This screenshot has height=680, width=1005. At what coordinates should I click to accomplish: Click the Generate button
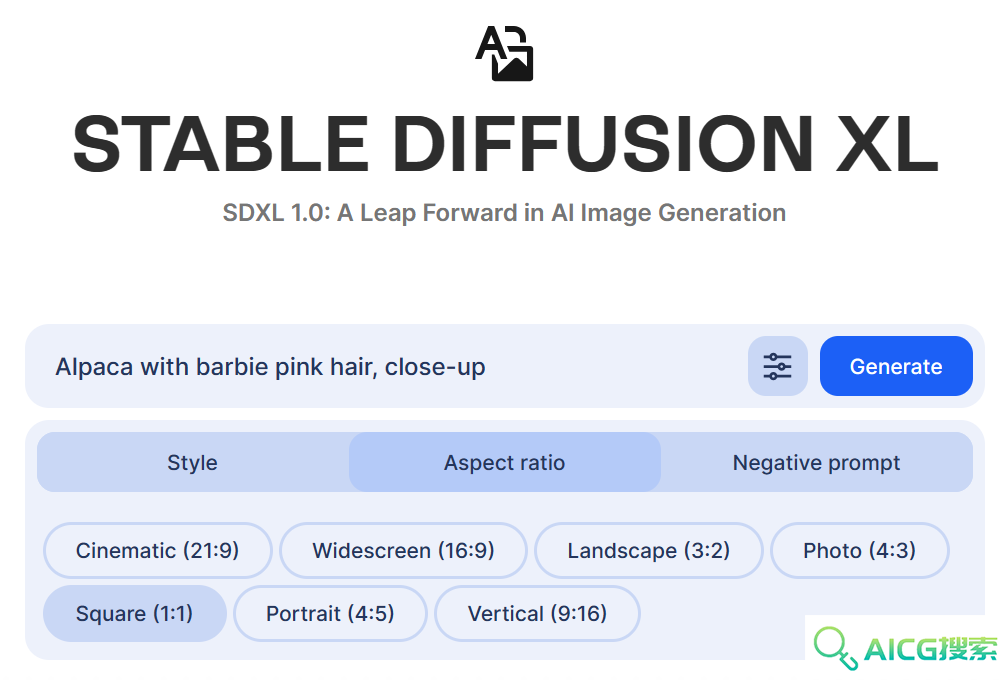(x=896, y=366)
